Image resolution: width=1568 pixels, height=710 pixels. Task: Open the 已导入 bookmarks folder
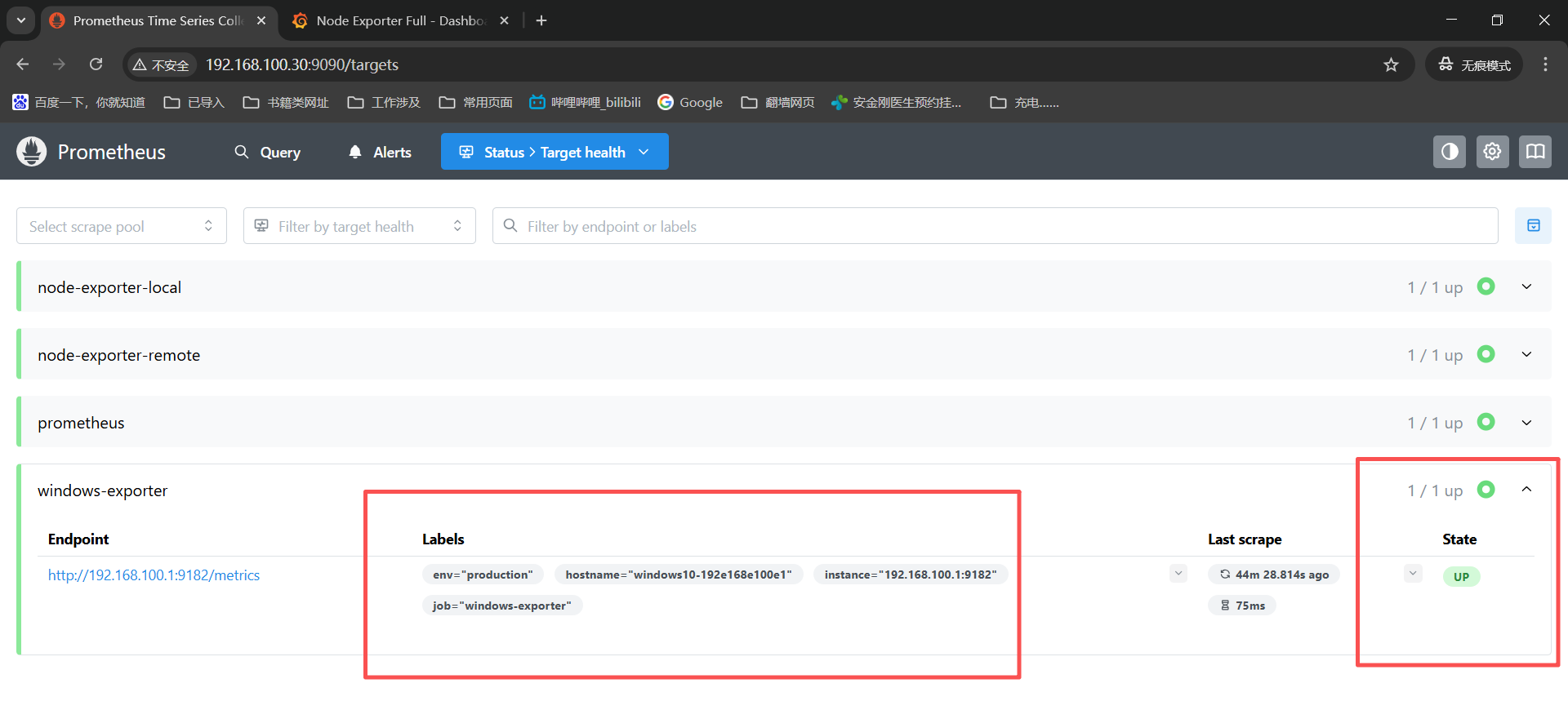[x=194, y=102]
